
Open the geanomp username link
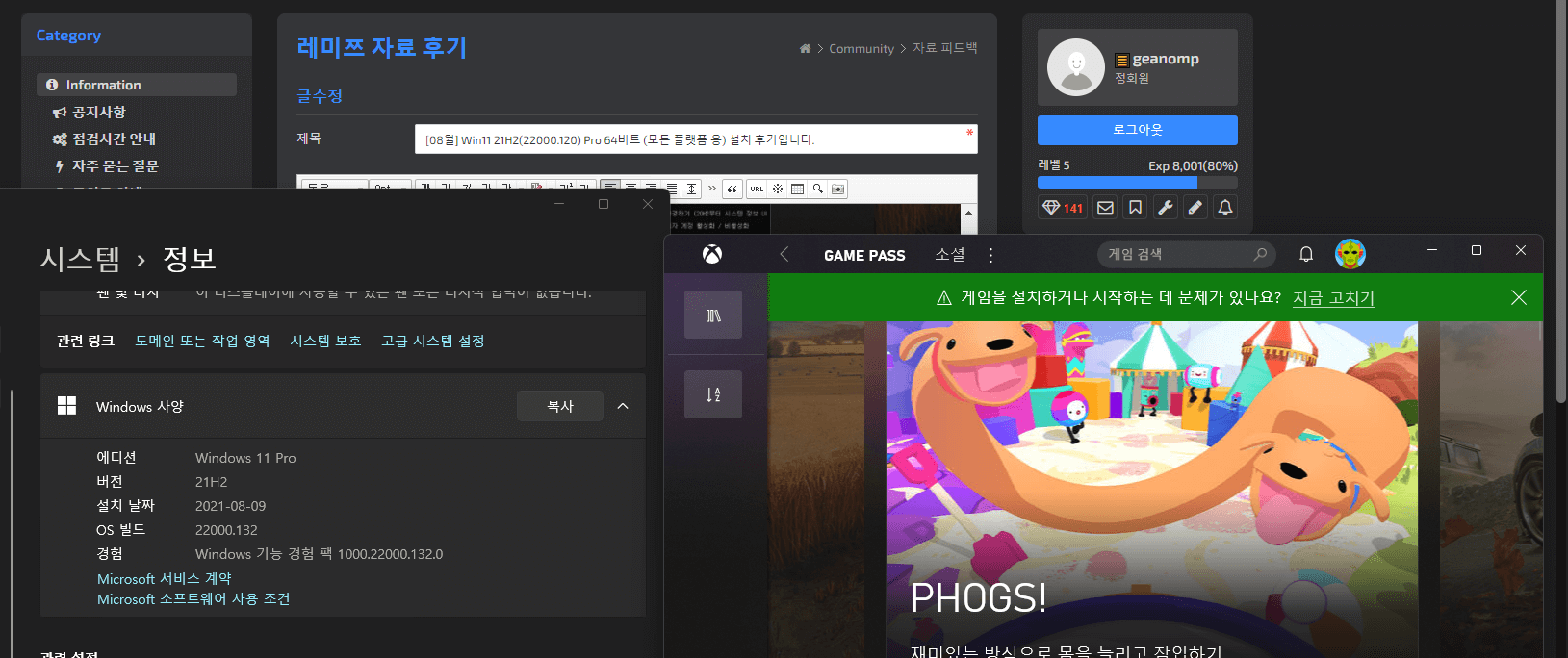pos(1166,59)
